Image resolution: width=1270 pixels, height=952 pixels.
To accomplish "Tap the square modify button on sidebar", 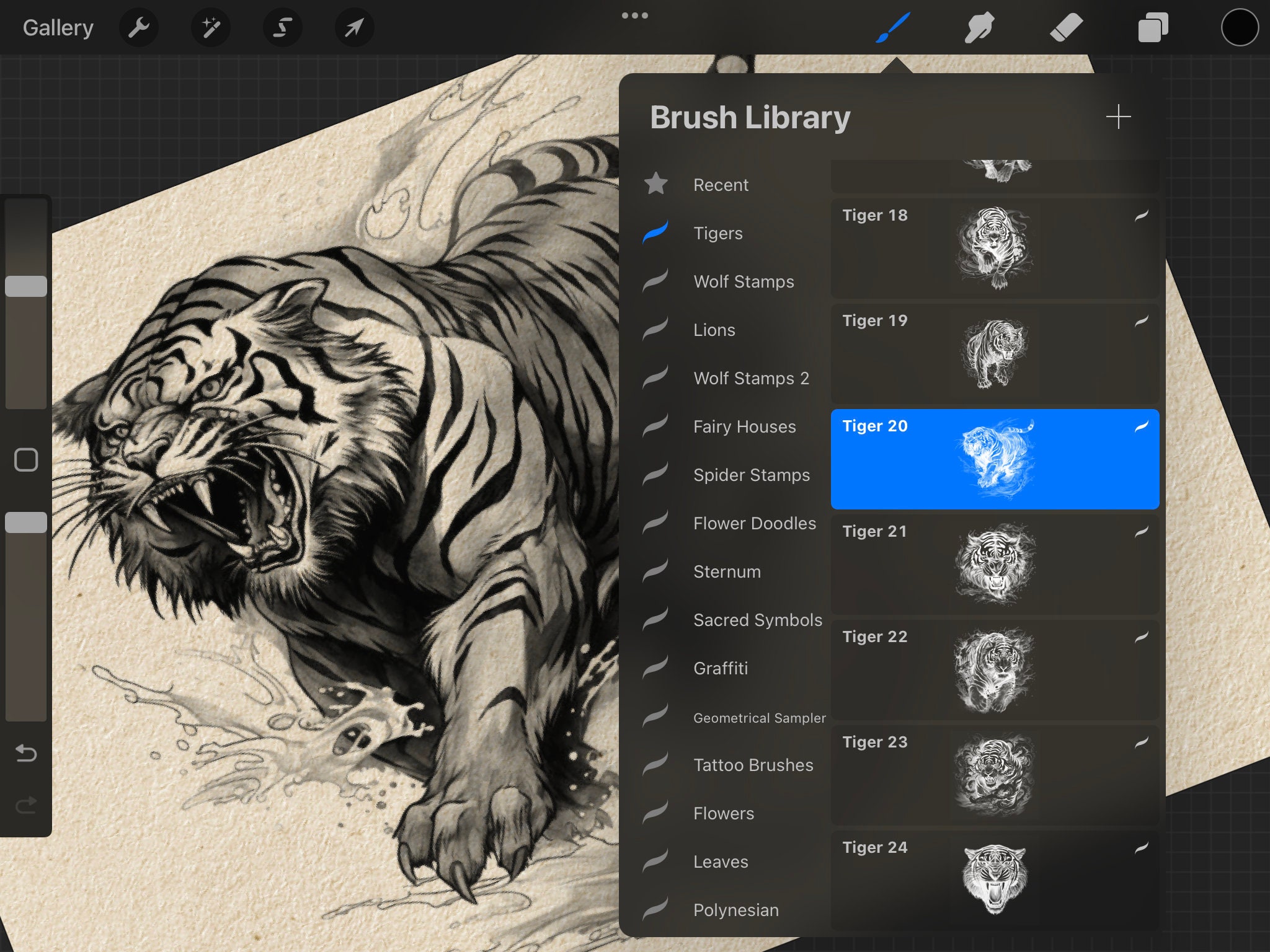I will click(x=26, y=460).
